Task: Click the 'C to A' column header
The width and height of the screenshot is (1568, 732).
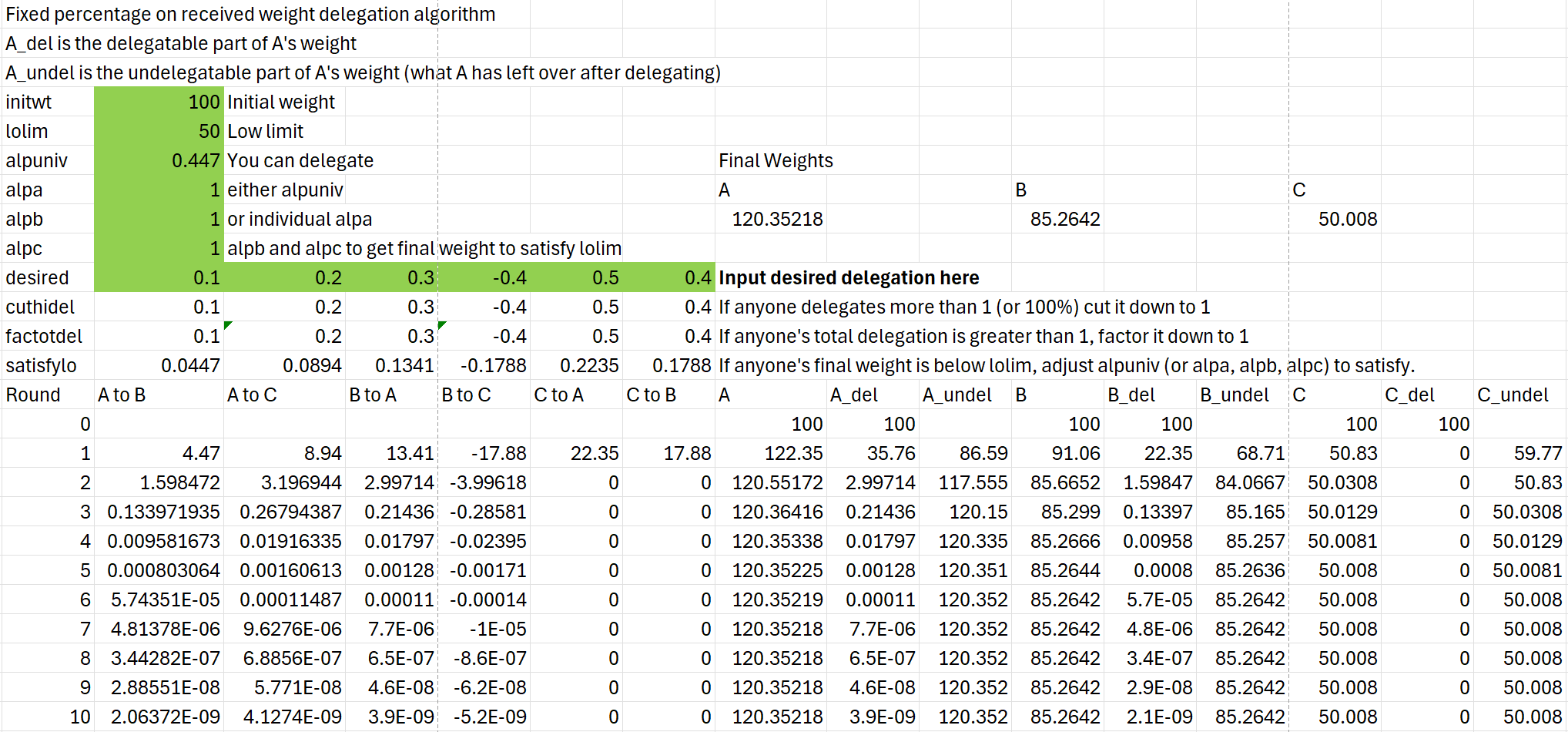Action: tap(576, 395)
